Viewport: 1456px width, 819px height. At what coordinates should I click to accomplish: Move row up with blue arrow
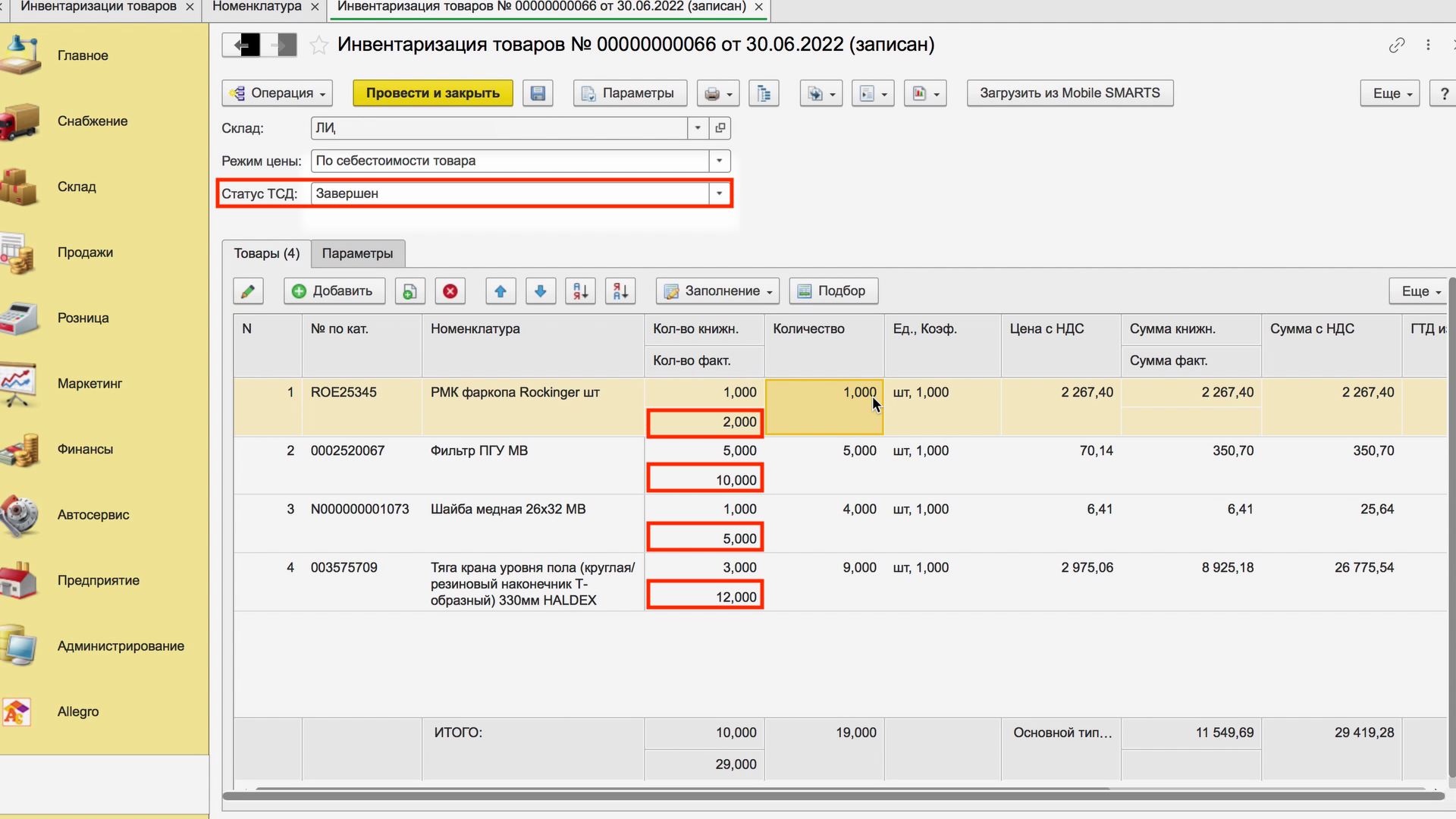(500, 291)
